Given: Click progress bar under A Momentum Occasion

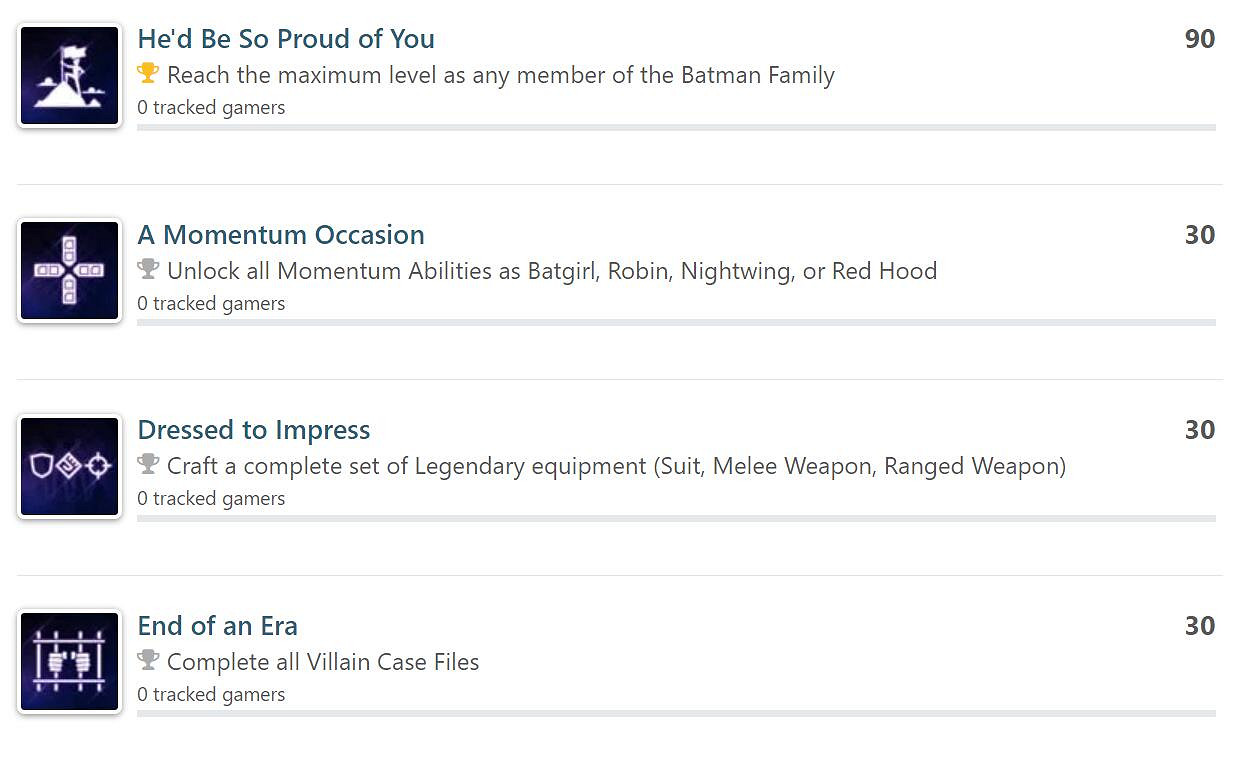Looking at the screenshot, I should click(676, 323).
